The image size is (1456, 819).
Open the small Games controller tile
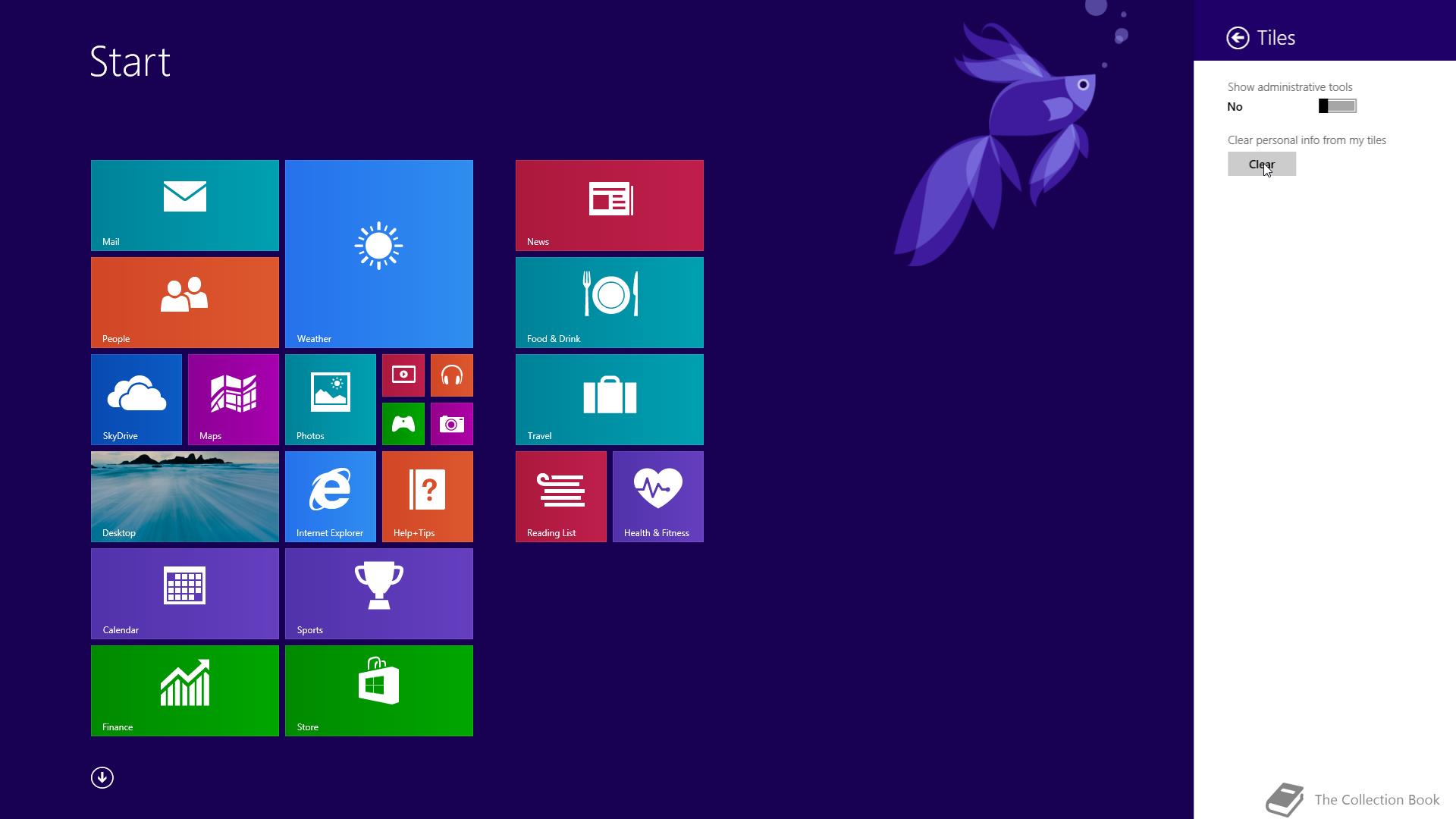[403, 424]
